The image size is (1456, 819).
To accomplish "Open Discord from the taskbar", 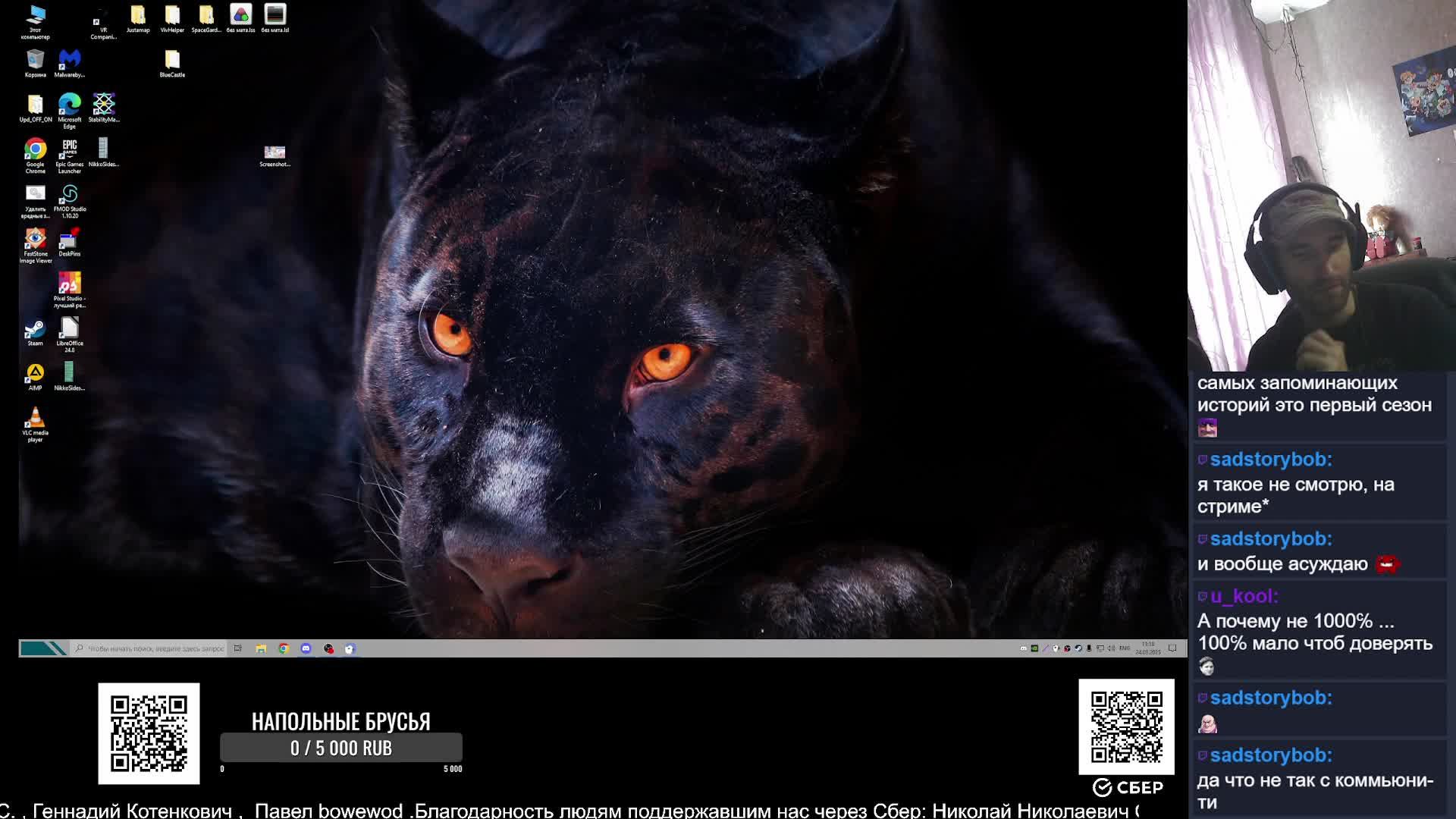I will pyautogui.click(x=306, y=648).
